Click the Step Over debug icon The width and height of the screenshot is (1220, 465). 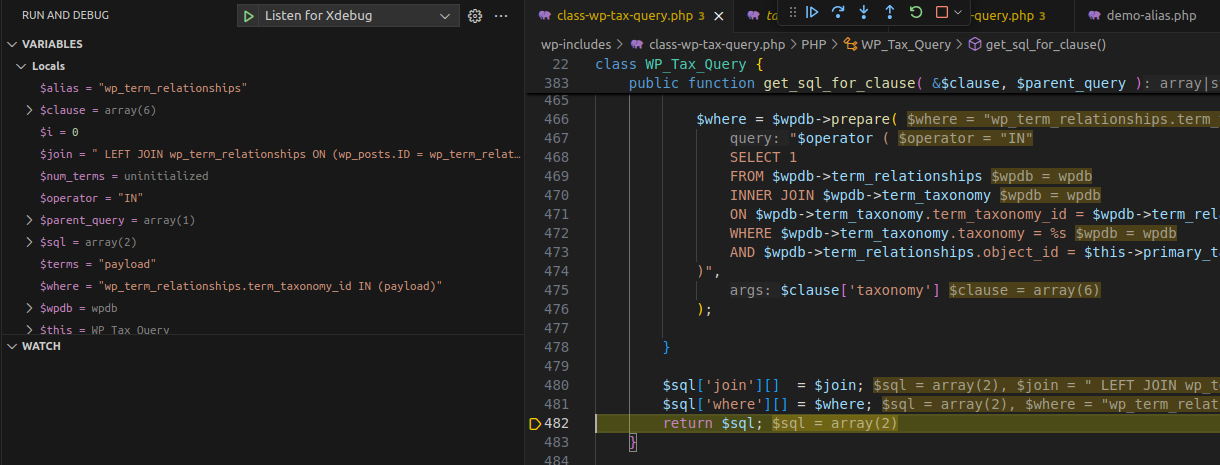click(x=838, y=12)
